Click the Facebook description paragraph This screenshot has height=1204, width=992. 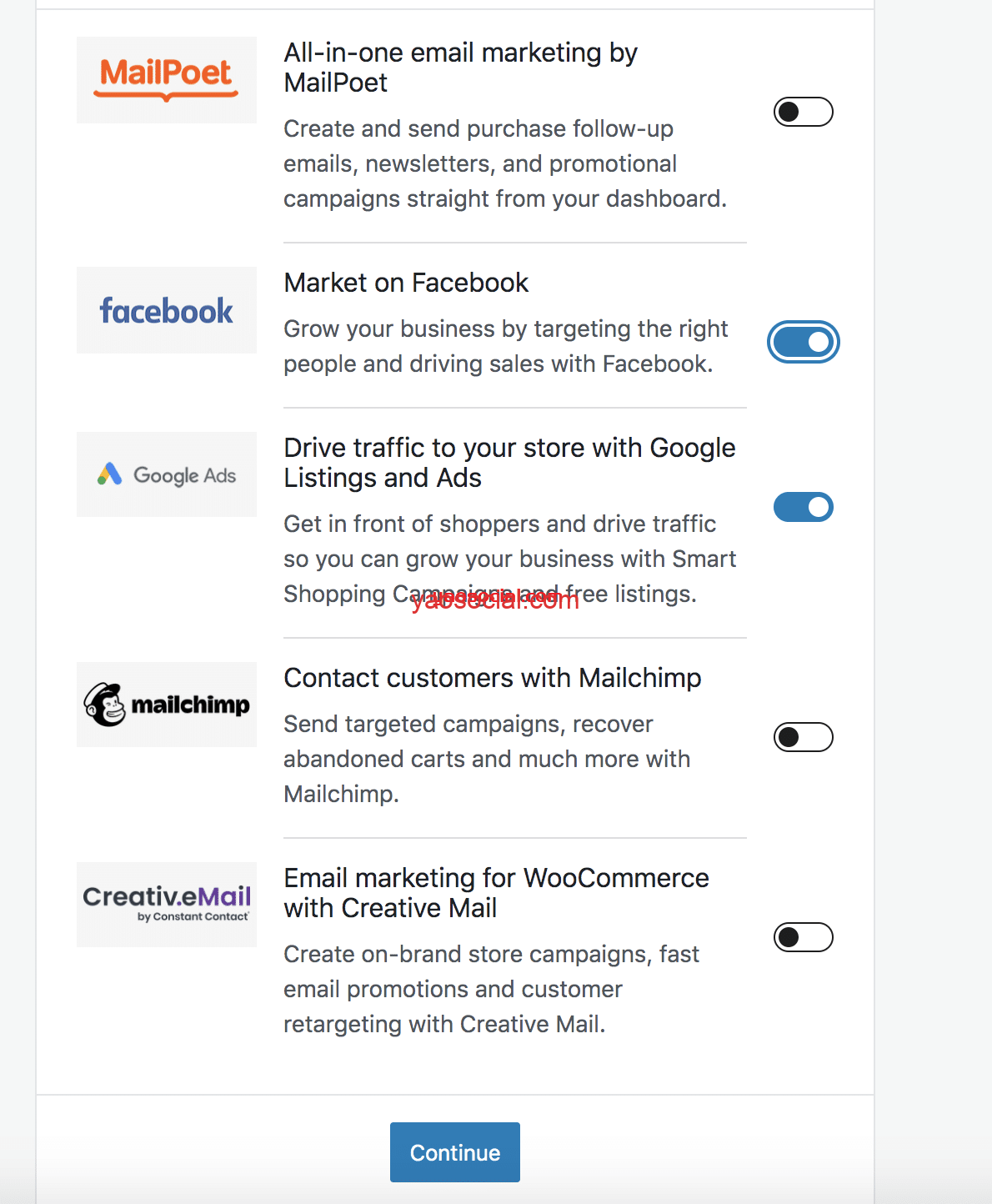[505, 346]
